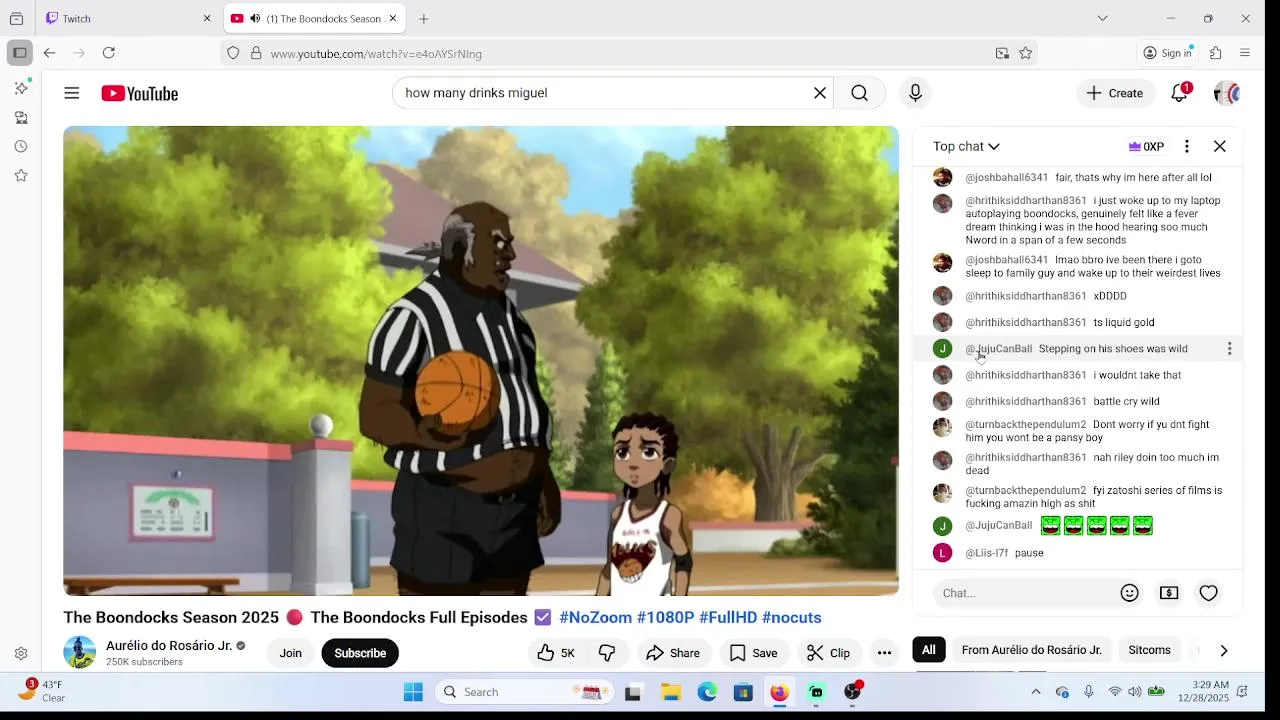Dislike the video with thumbs down
Screen dimensions: 1280x720
(x=607, y=653)
